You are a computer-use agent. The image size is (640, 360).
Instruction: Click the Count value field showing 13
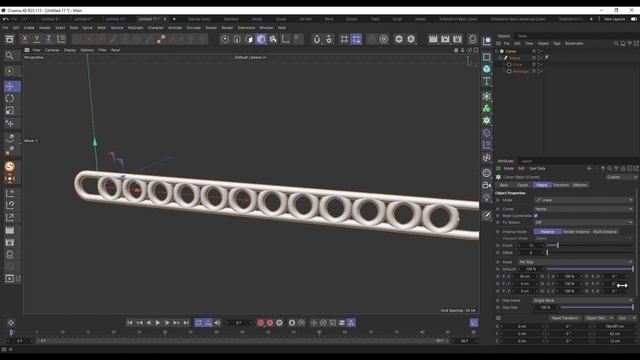click(x=531, y=245)
